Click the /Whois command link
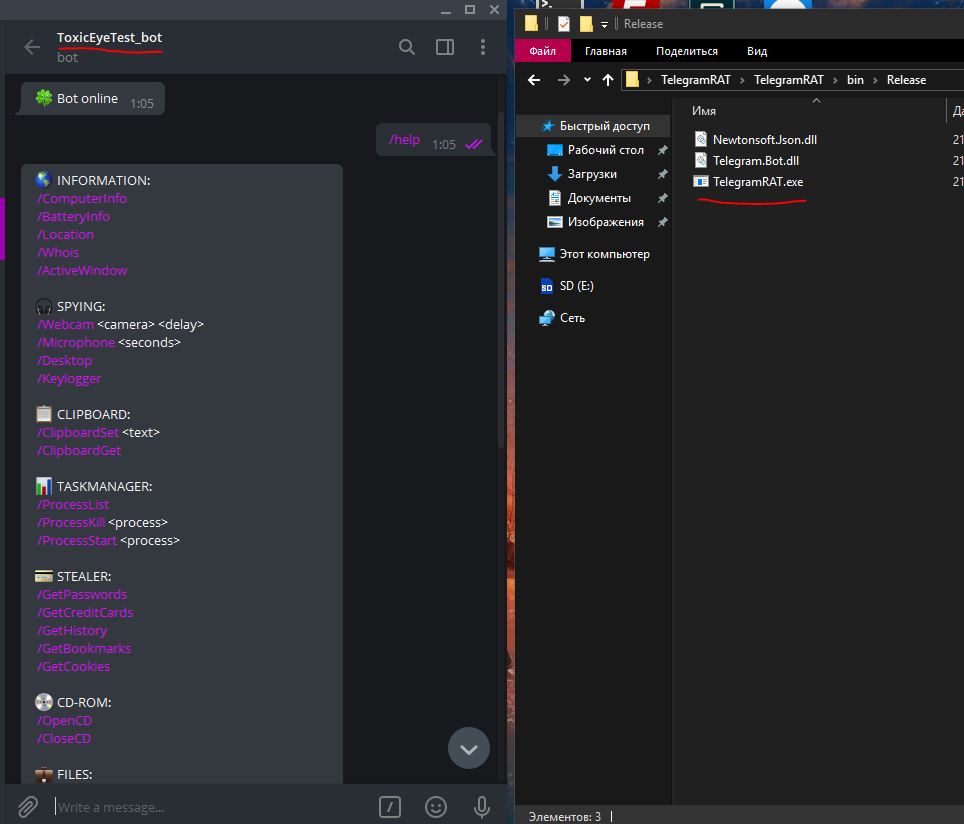This screenshot has height=824, width=964. [58, 252]
